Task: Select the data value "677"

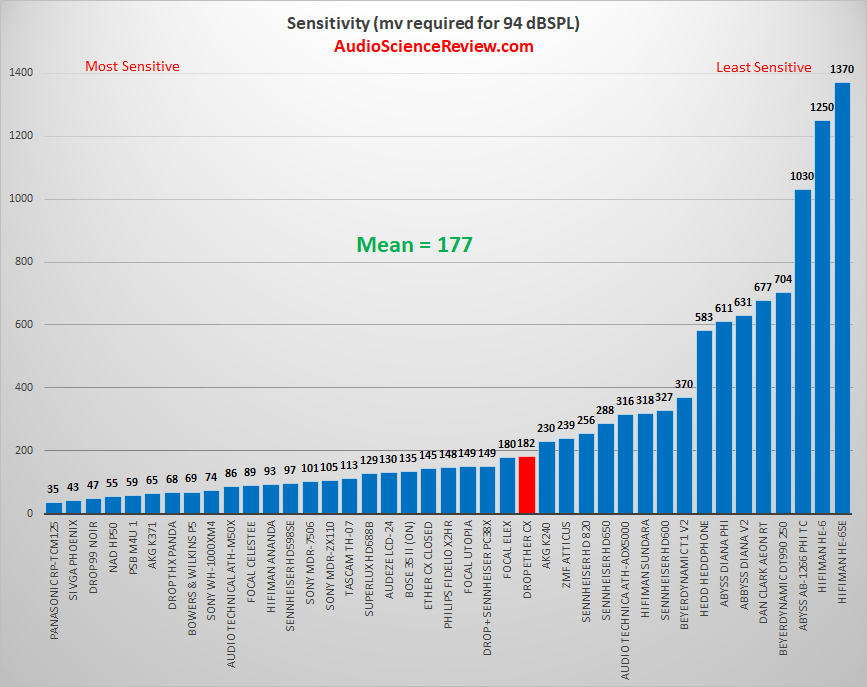Action: (763, 287)
